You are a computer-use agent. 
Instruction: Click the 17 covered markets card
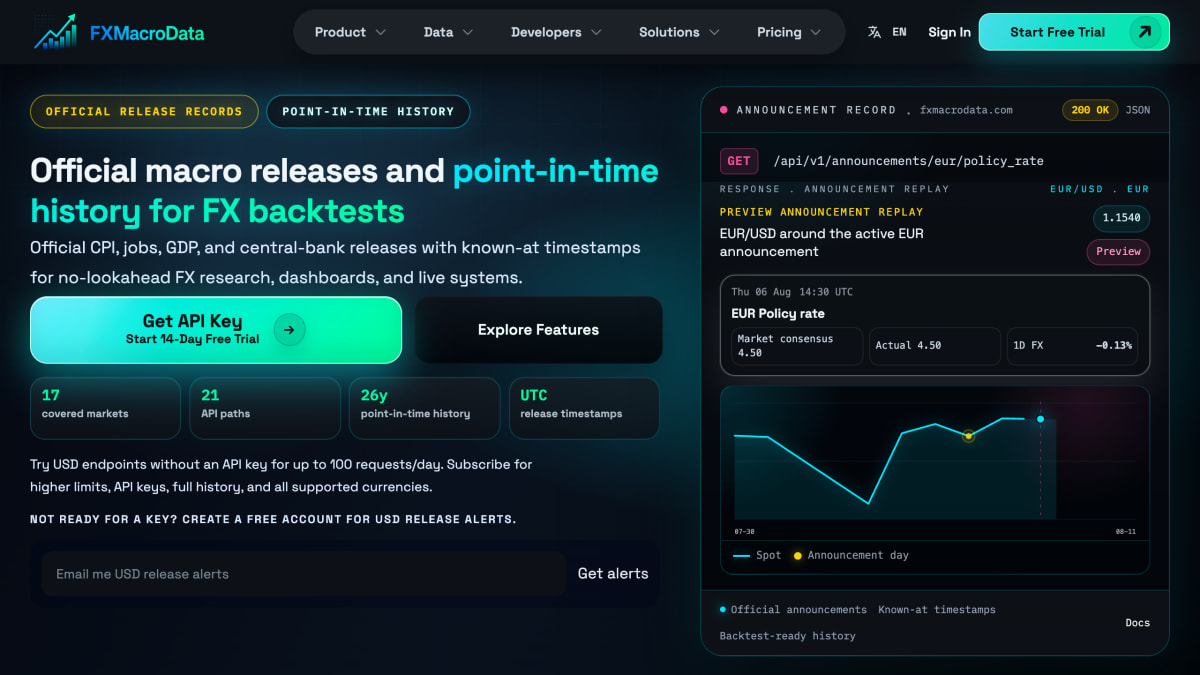[x=105, y=408]
